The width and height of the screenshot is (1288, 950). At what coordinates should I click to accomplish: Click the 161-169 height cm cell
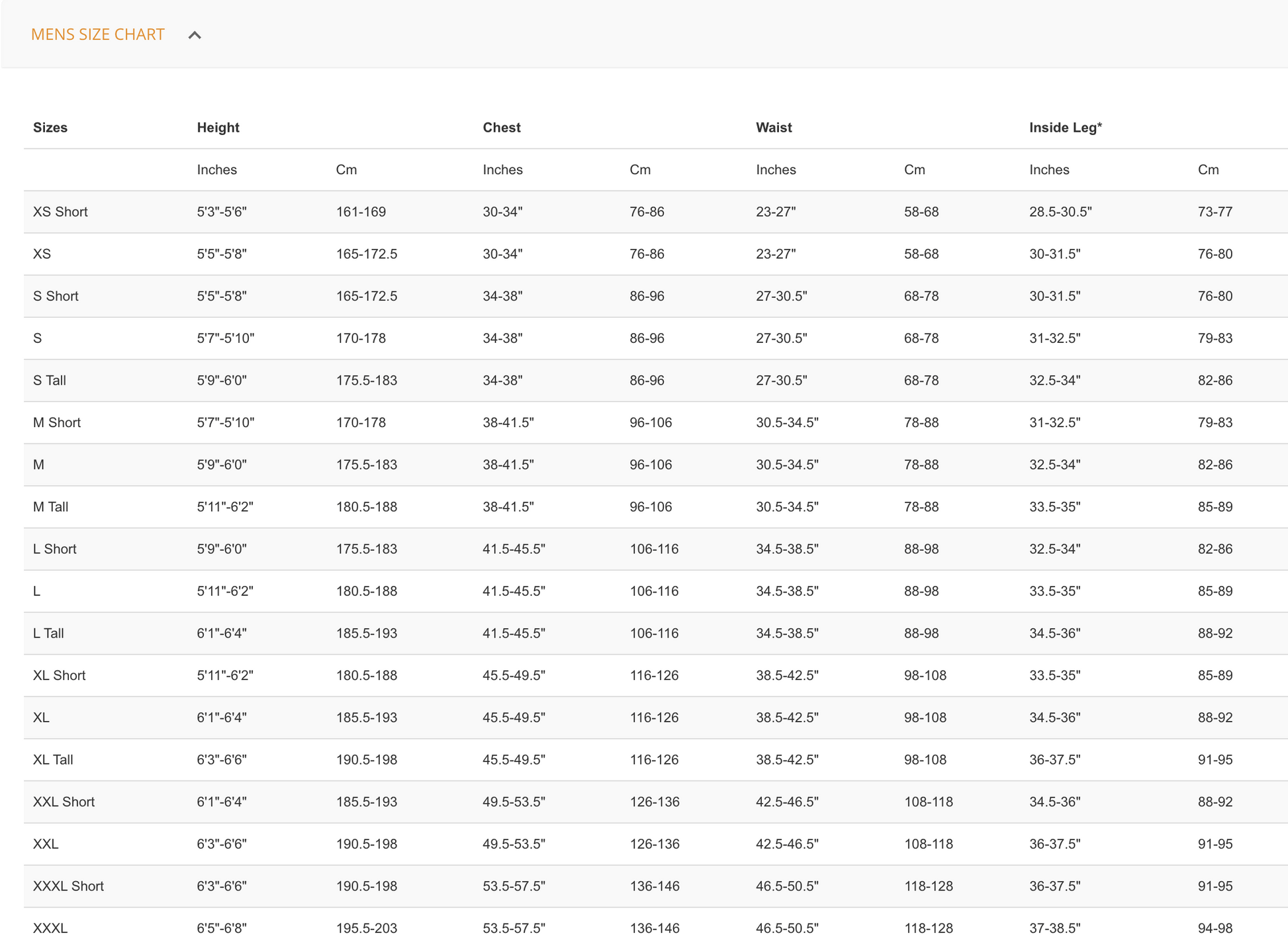pyautogui.click(x=361, y=212)
